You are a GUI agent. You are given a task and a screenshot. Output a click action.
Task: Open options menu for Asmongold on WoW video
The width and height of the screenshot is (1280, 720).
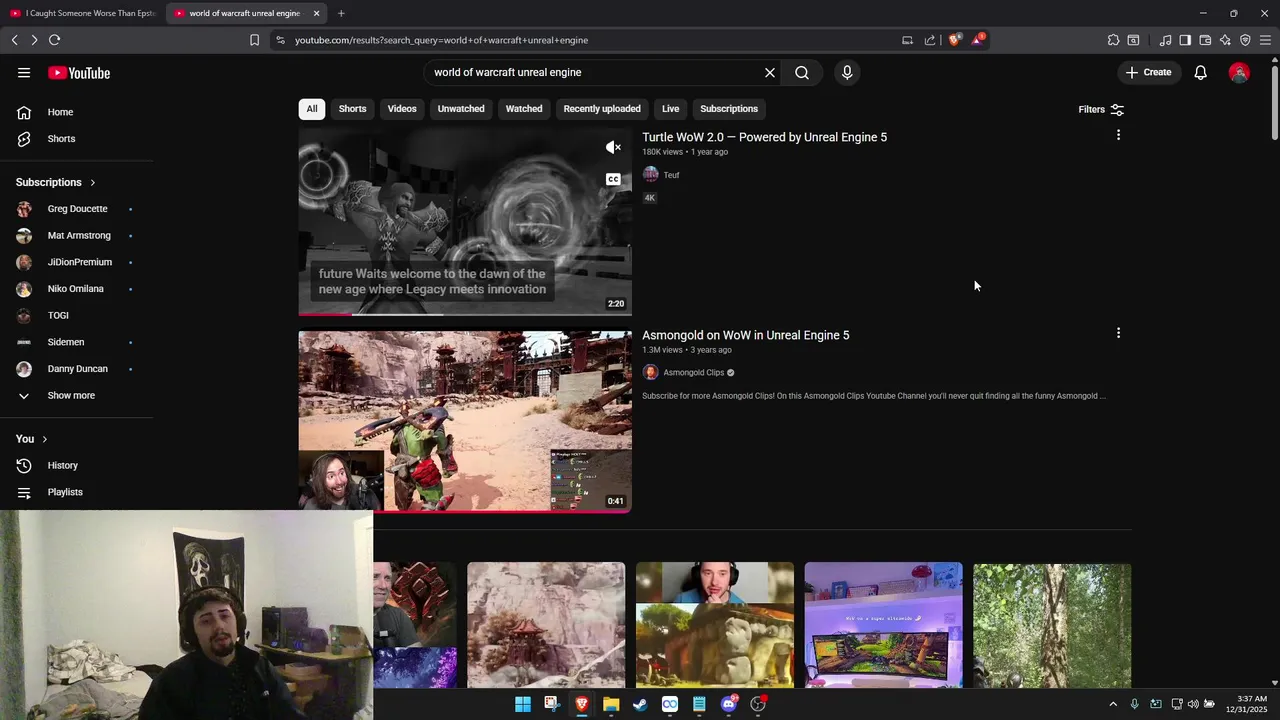(x=1118, y=333)
